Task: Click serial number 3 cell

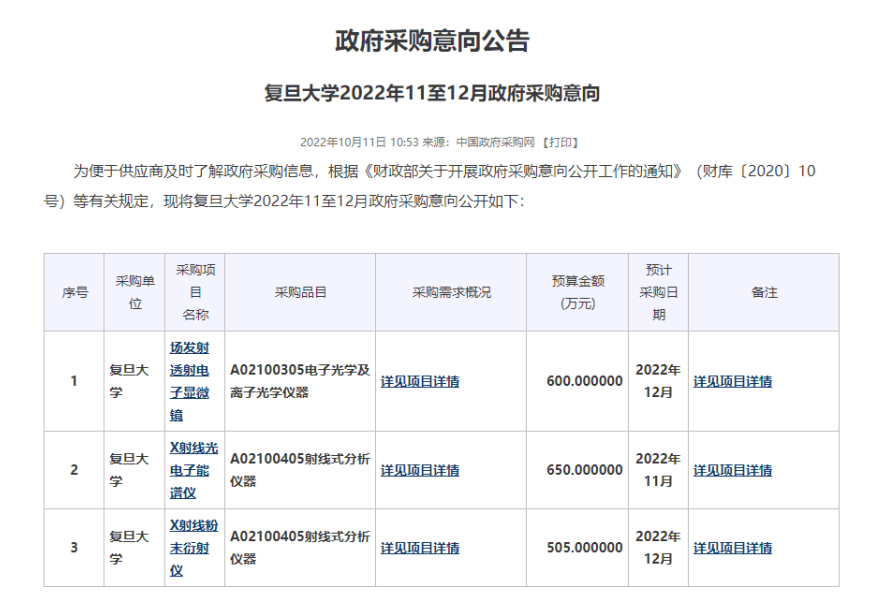Action: point(74,548)
